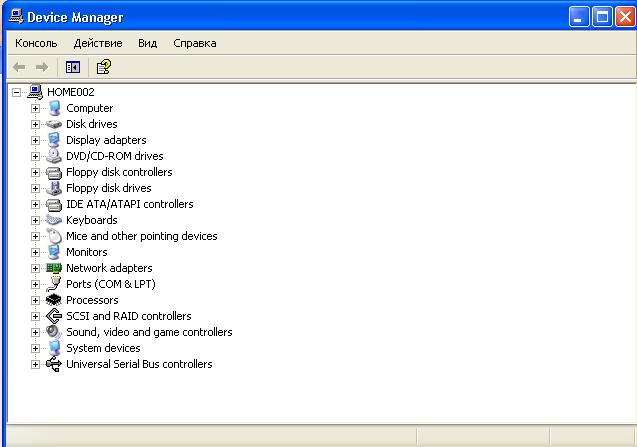Viewport: 637px width, 447px height.
Task: Open the Консоль menu
Action: click(36, 43)
